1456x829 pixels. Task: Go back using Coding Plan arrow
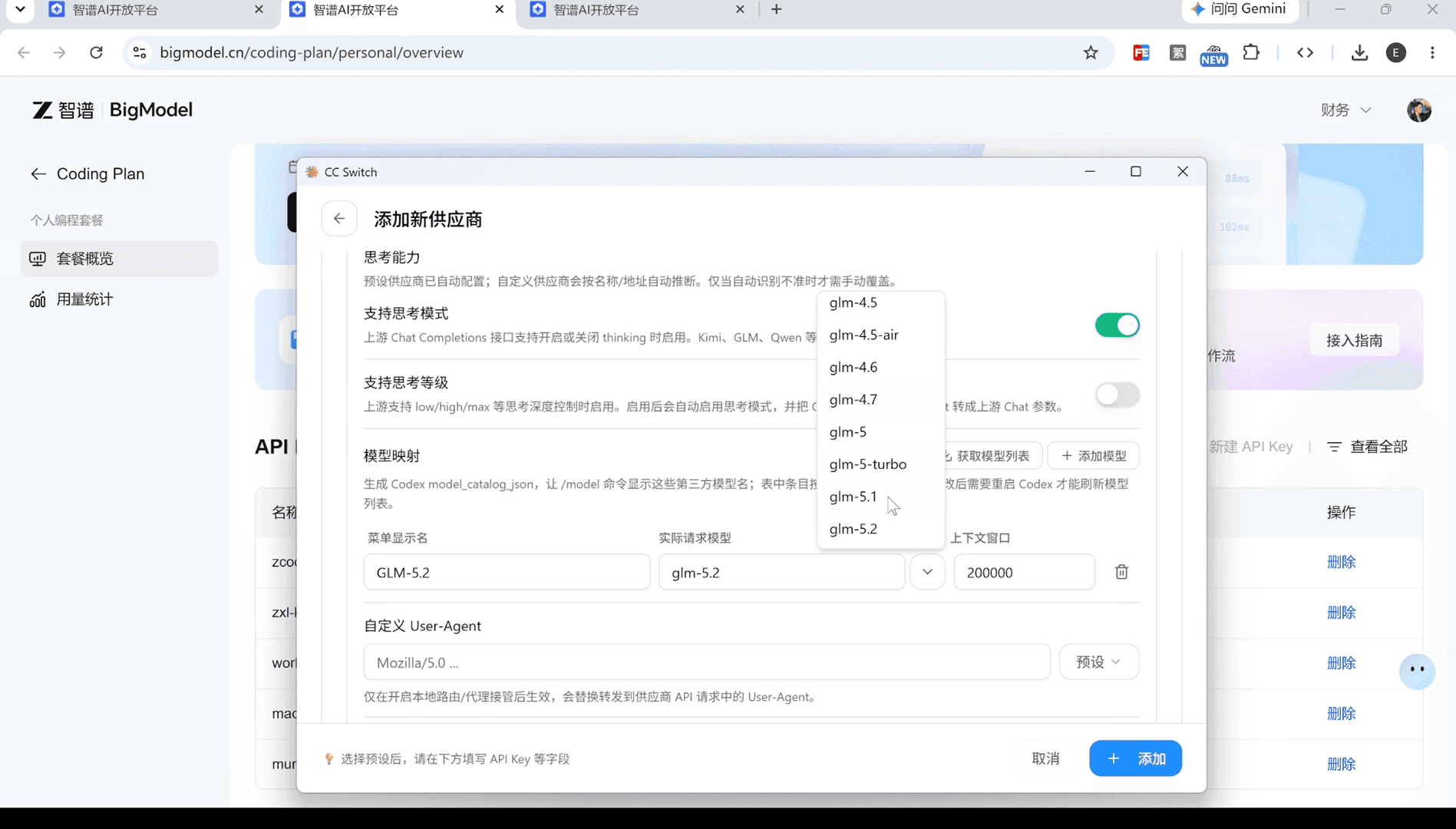click(x=38, y=174)
